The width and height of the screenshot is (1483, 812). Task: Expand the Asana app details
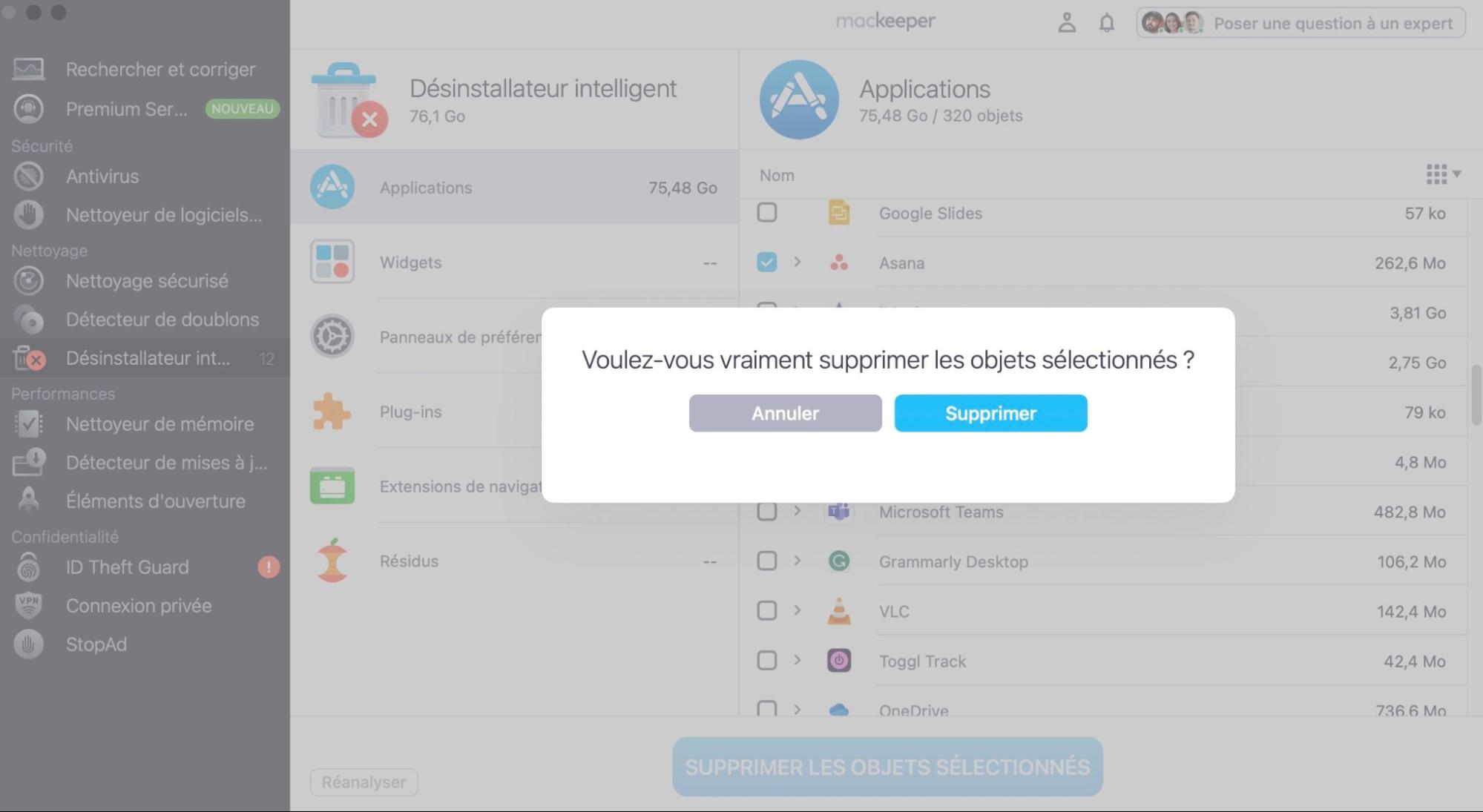[x=796, y=262]
